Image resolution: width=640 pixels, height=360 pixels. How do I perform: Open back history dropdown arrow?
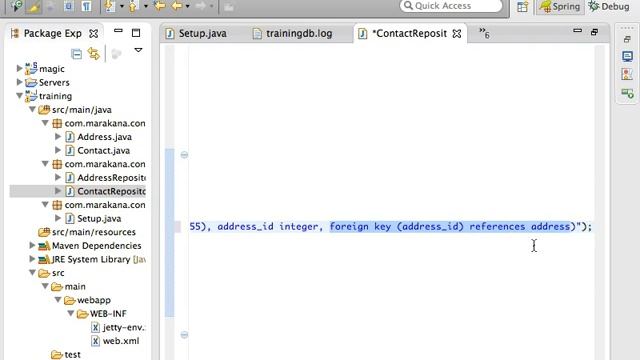pyautogui.click(x=187, y=7)
